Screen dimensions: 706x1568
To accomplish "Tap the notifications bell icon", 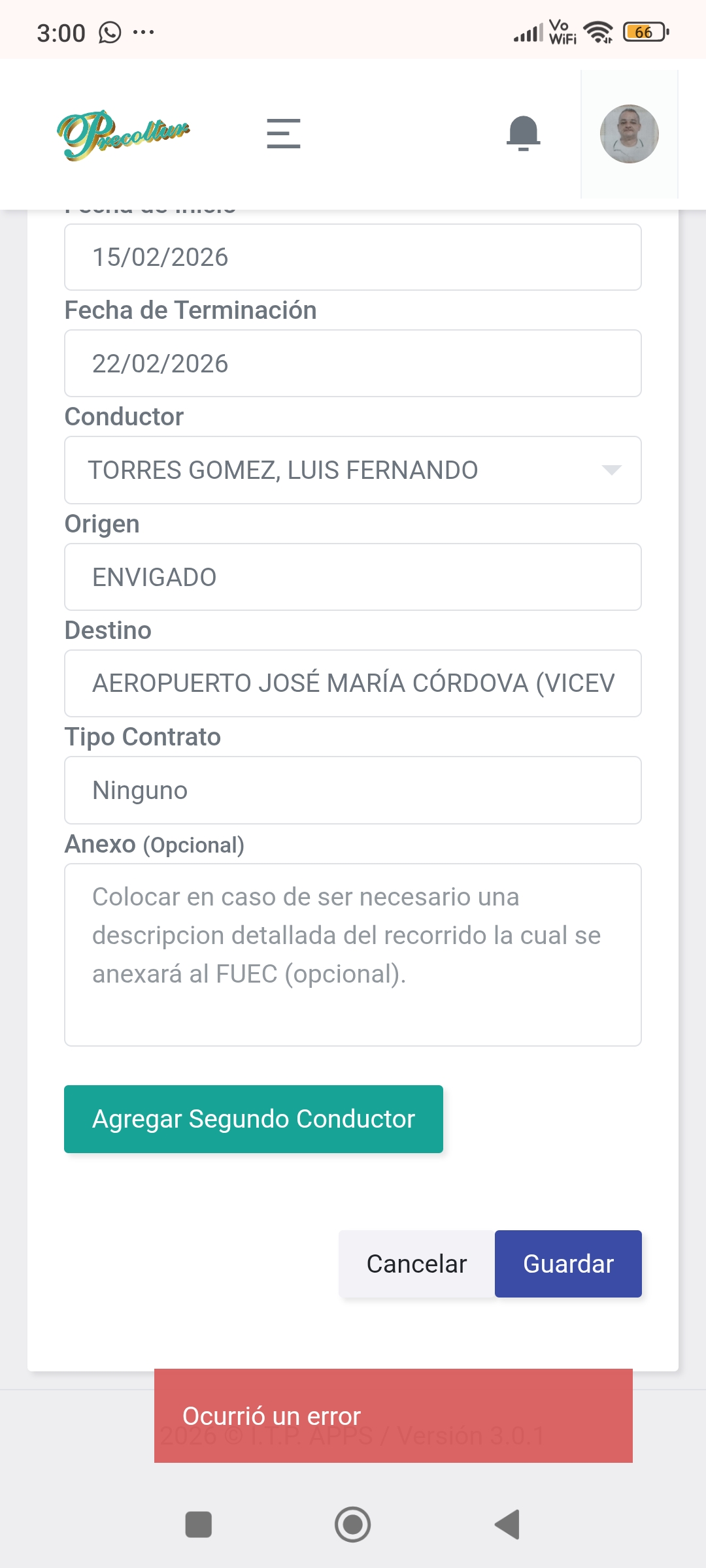I will coord(523,133).
